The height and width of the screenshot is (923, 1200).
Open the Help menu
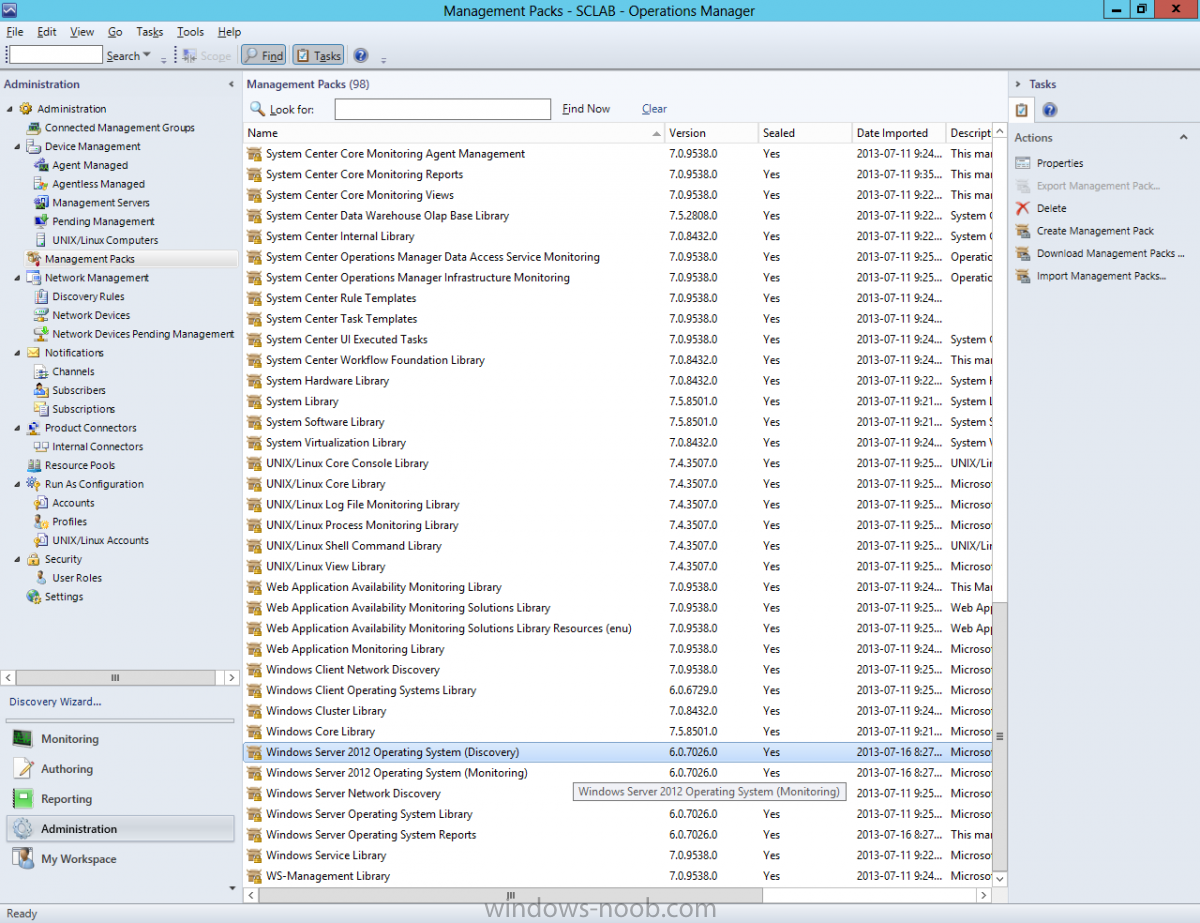pyautogui.click(x=229, y=32)
